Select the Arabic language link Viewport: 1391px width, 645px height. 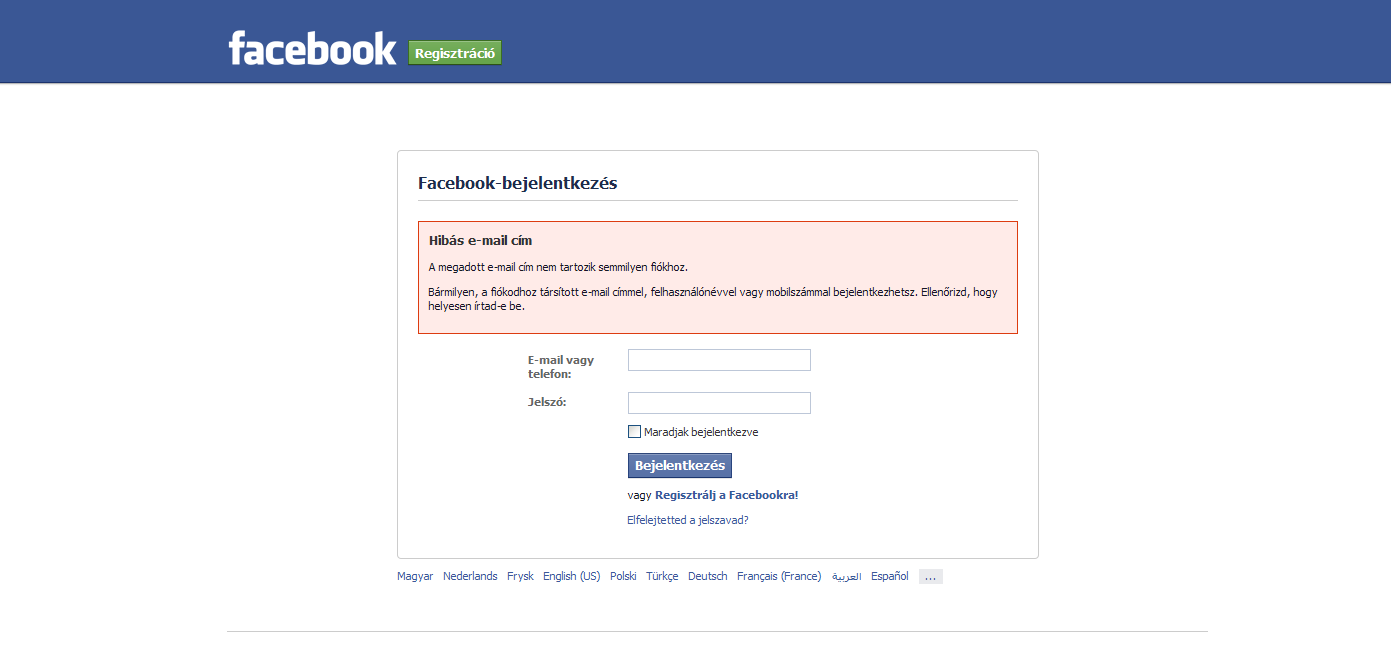(x=846, y=577)
